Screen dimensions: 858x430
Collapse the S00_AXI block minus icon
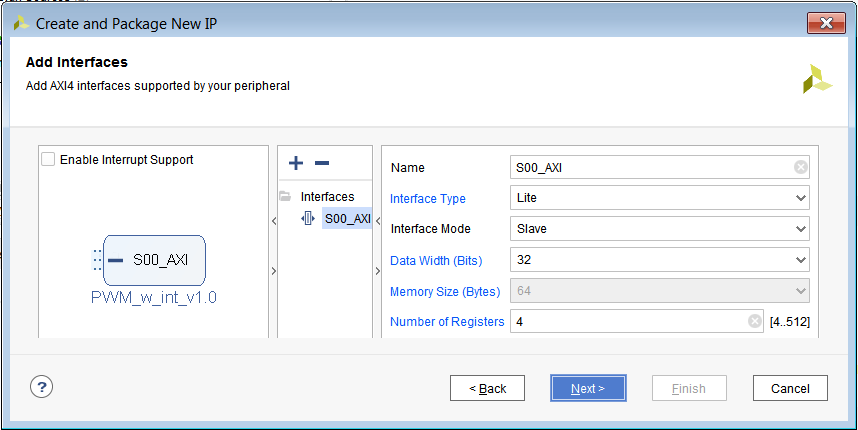tap(116, 260)
